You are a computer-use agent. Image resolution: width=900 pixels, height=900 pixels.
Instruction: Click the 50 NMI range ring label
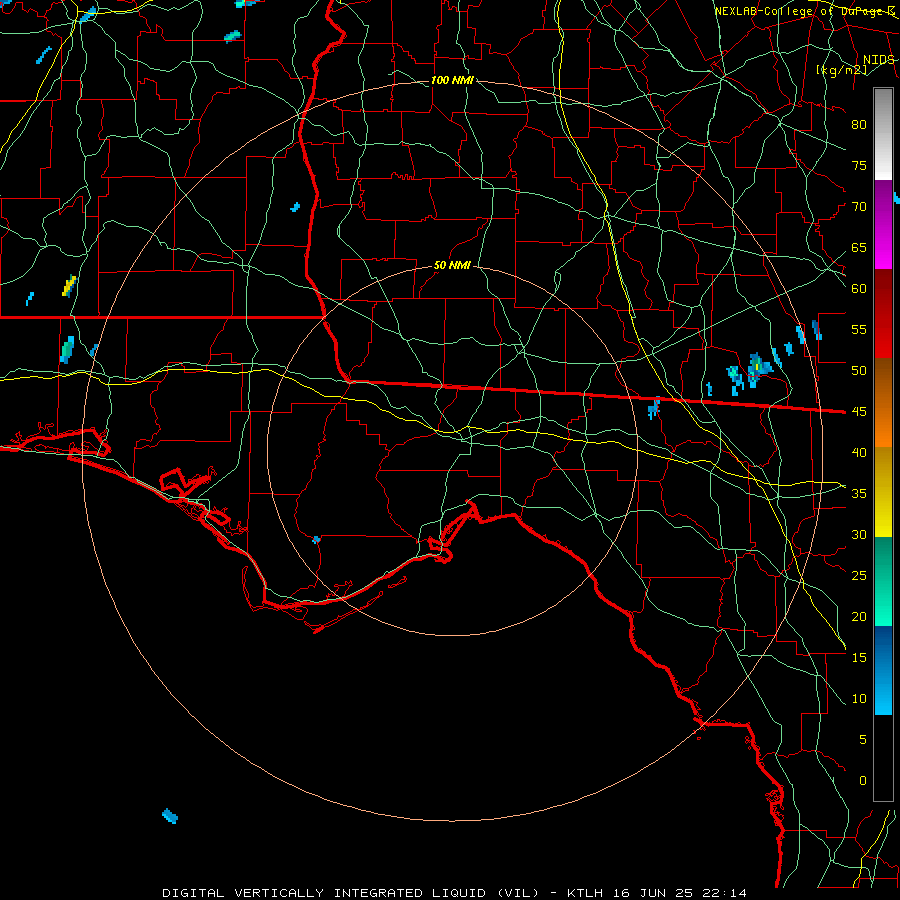pyautogui.click(x=452, y=265)
